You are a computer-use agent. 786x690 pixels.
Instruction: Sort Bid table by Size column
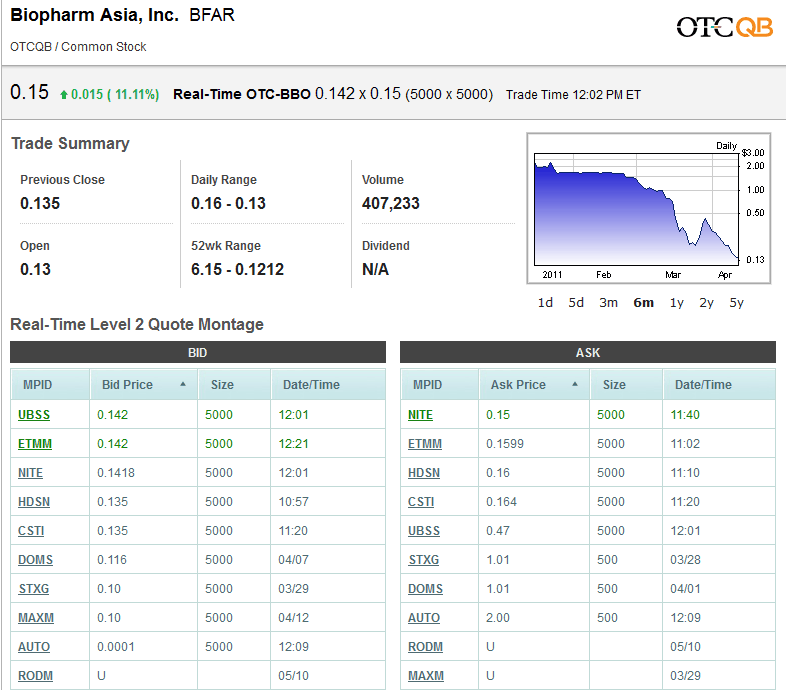click(222, 385)
